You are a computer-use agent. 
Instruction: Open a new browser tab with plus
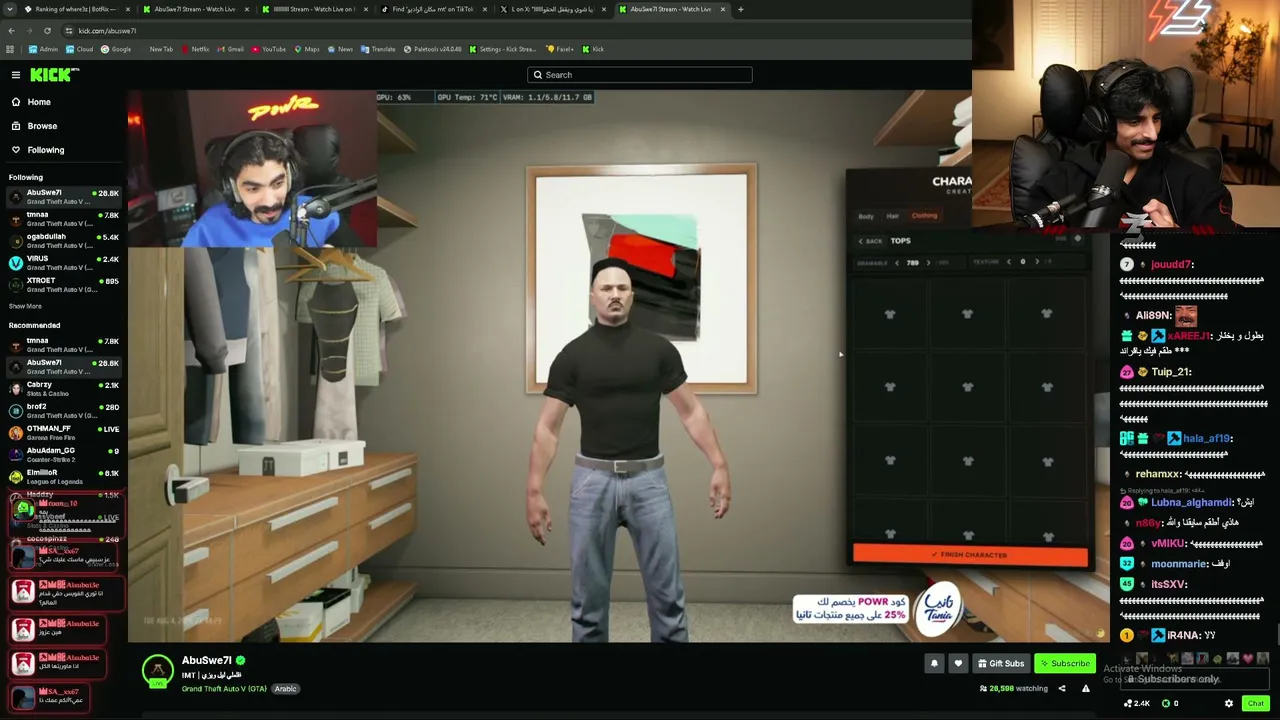tap(740, 9)
